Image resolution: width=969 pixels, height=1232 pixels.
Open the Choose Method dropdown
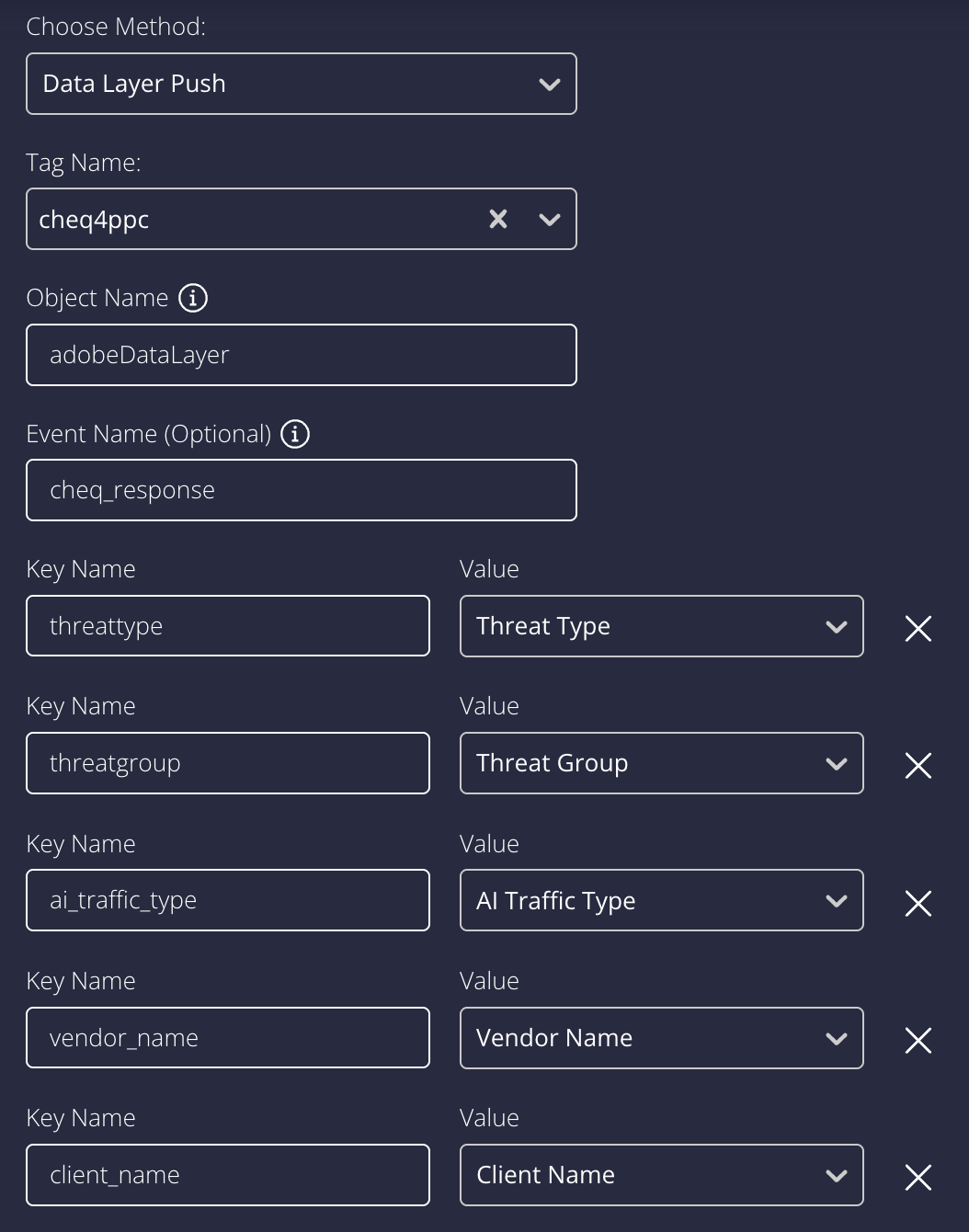[x=302, y=84]
